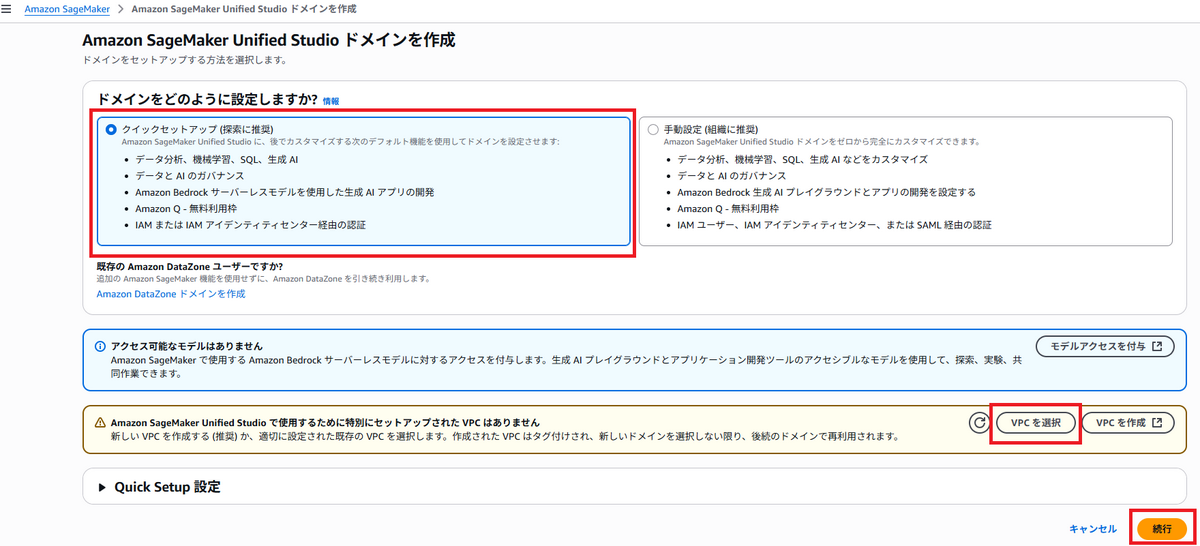Click the キャンセル button
This screenshot has height=546, width=1200.
tap(1093, 529)
